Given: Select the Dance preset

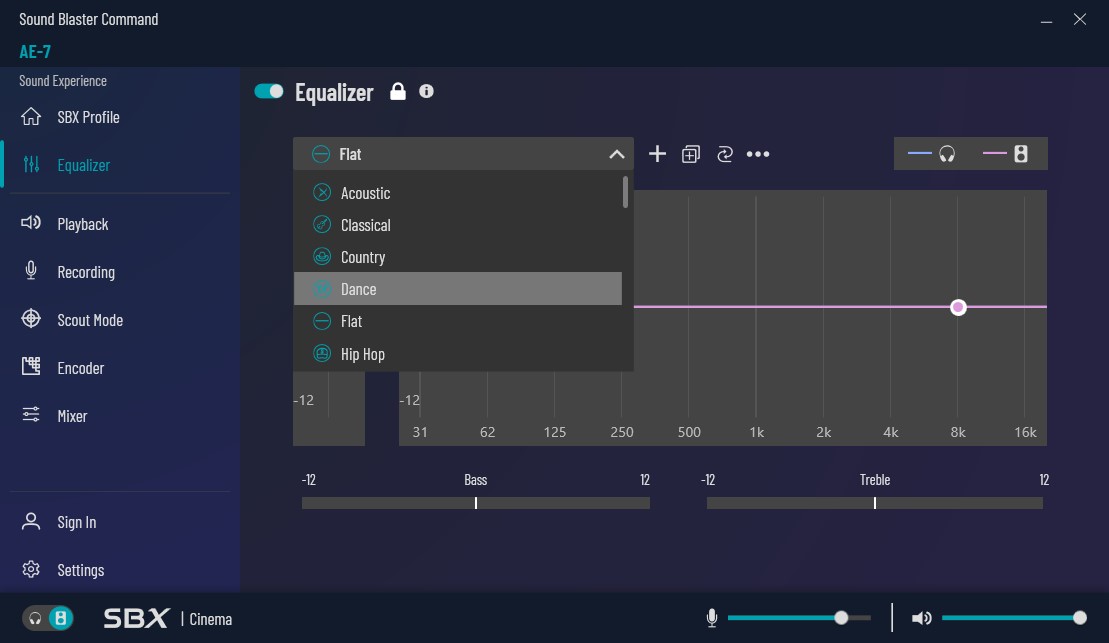Looking at the screenshot, I should point(458,289).
